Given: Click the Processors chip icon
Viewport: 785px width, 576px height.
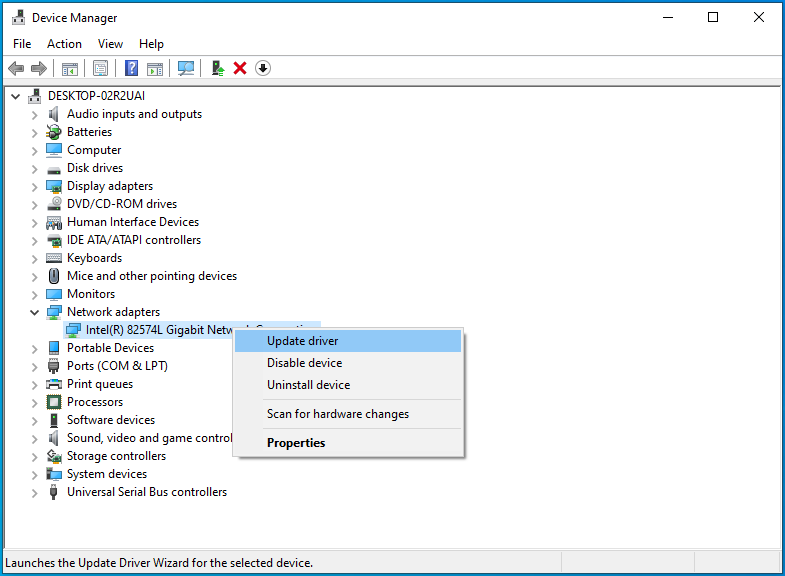Looking at the screenshot, I should click(x=54, y=402).
